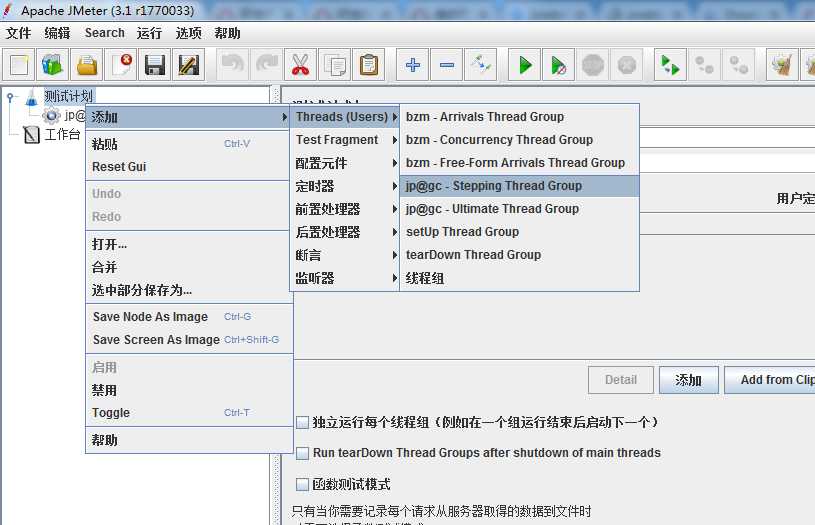
Task: Select the jp@ gear node in the tree
Action: pyautogui.click(x=65, y=115)
